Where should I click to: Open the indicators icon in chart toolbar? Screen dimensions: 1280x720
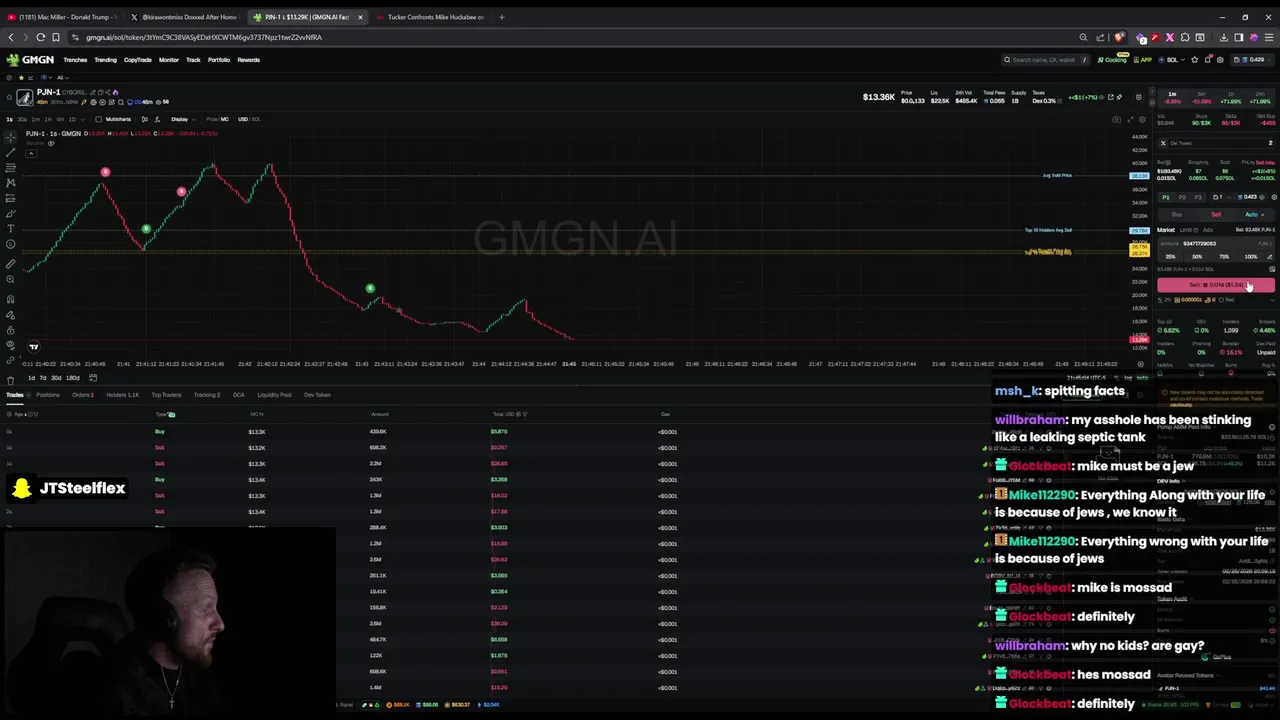tap(144, 119)
